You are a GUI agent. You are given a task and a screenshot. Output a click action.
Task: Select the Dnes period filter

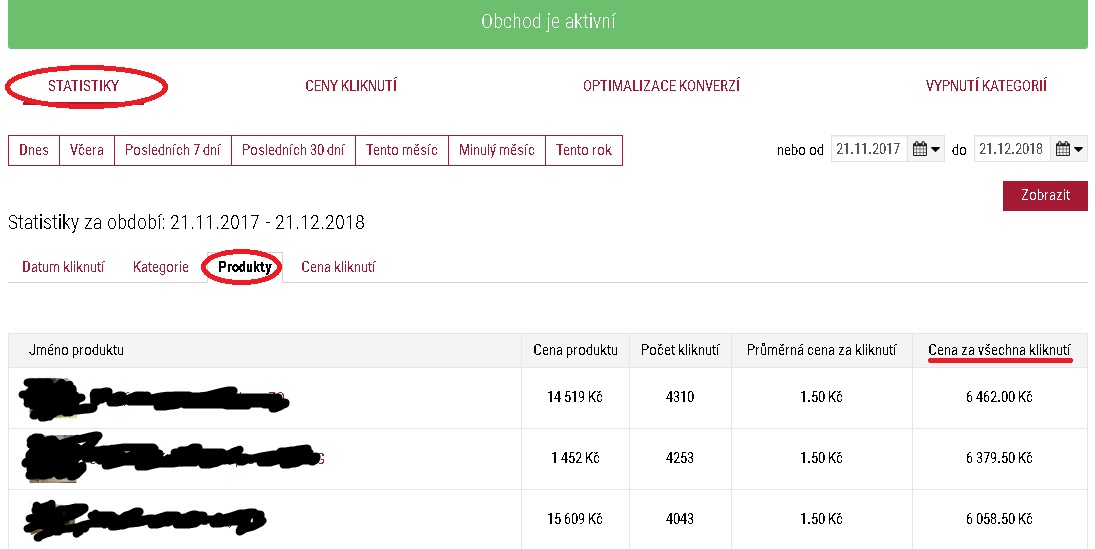coord(34,150)
